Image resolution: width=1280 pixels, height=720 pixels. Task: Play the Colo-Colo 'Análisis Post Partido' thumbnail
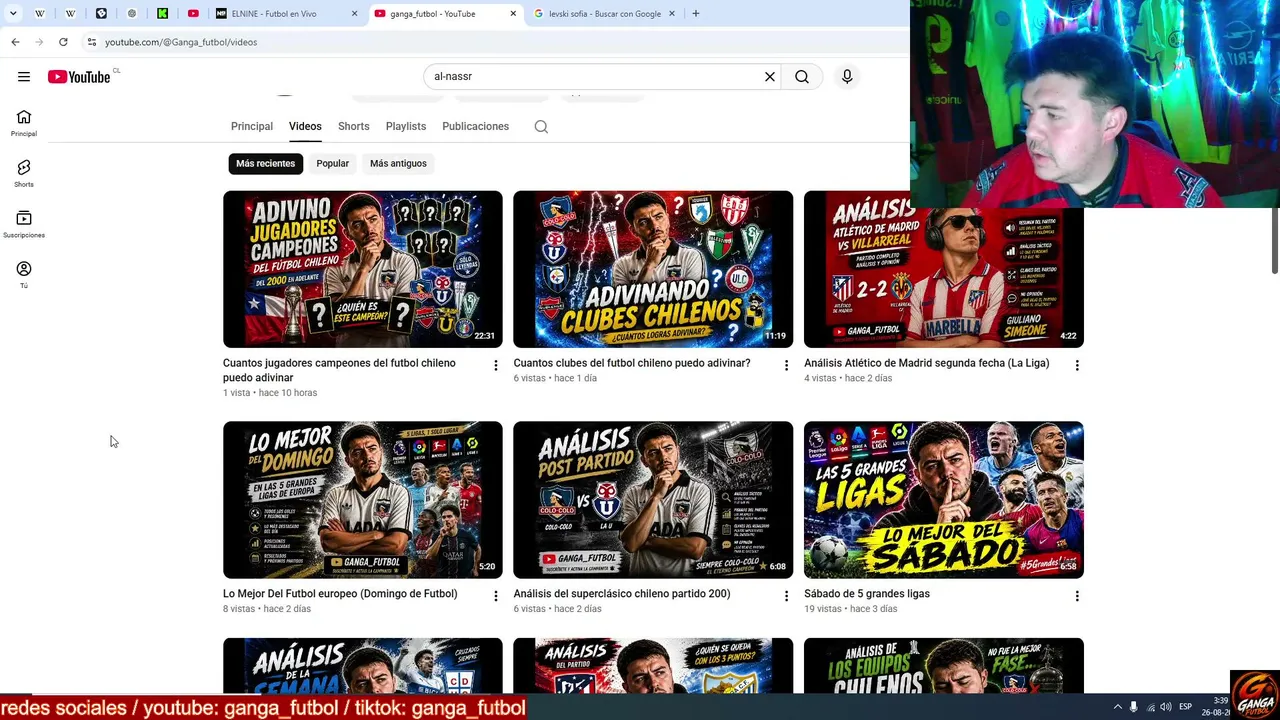point(653,500)
